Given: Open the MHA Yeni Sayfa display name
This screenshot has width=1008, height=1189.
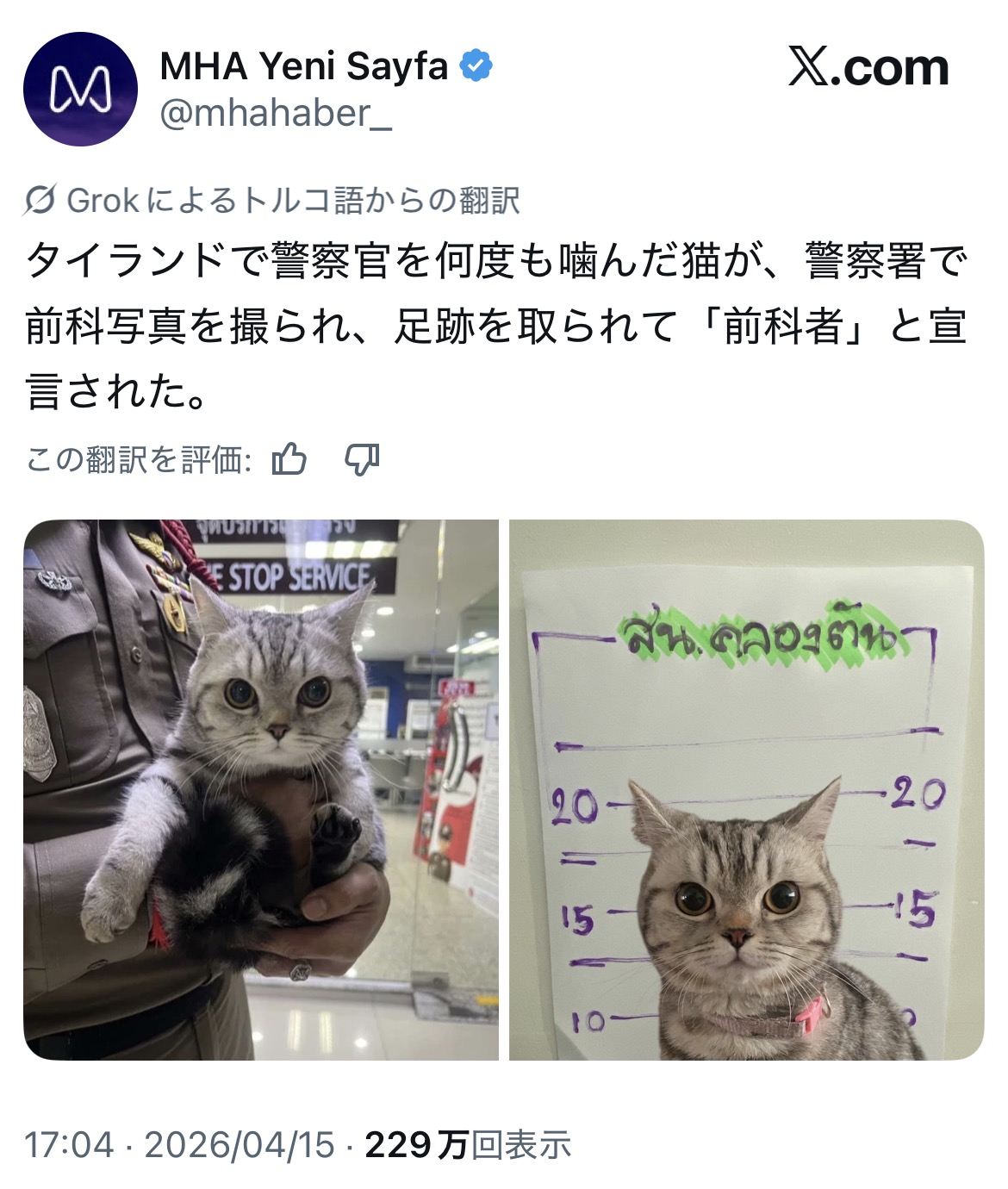Looking at the screenshot, I should point(304,66).
